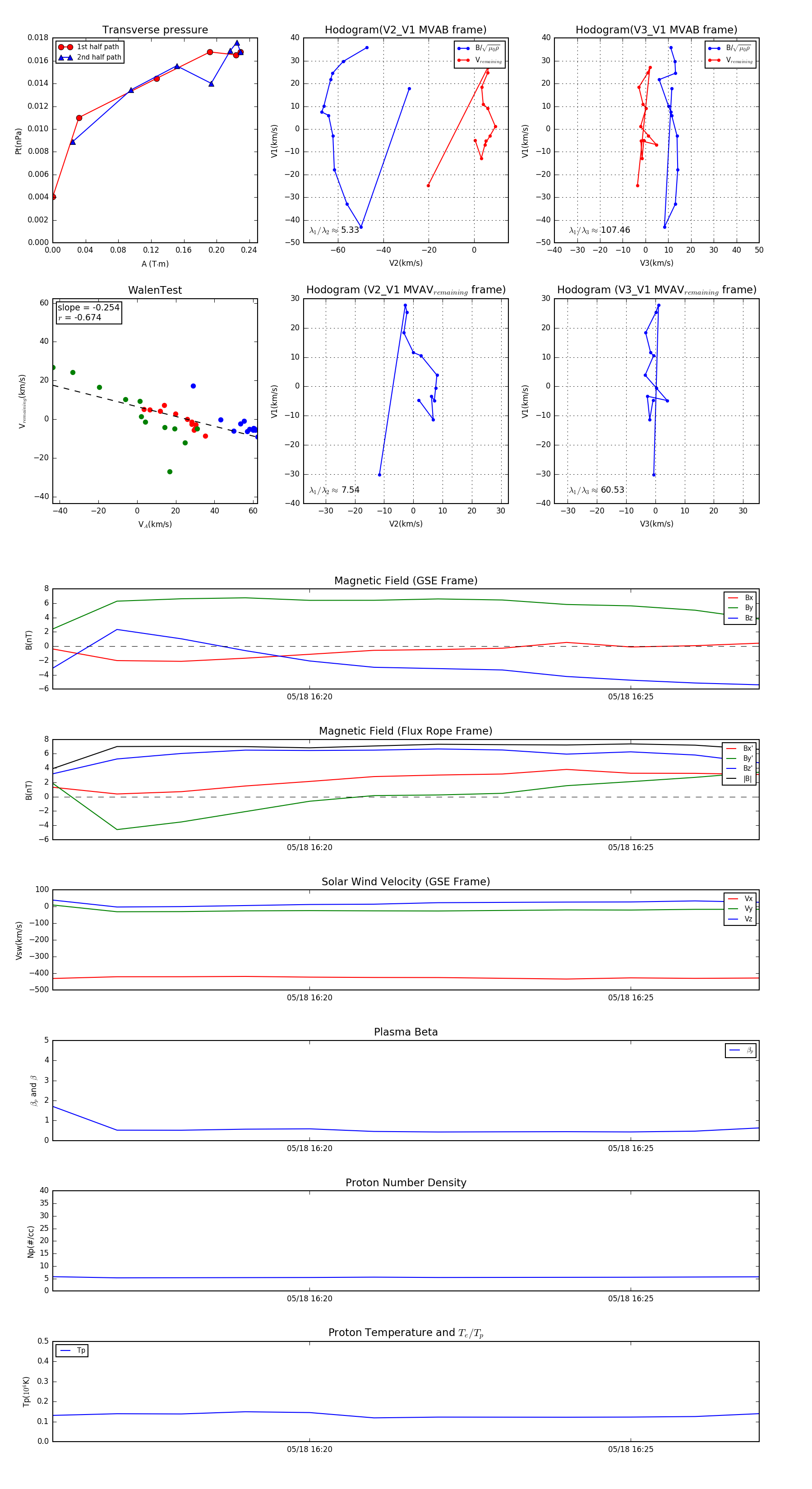Click the 'A (T·m)' x-axis label
This screenshot has width=812, height=1489.
155,264
